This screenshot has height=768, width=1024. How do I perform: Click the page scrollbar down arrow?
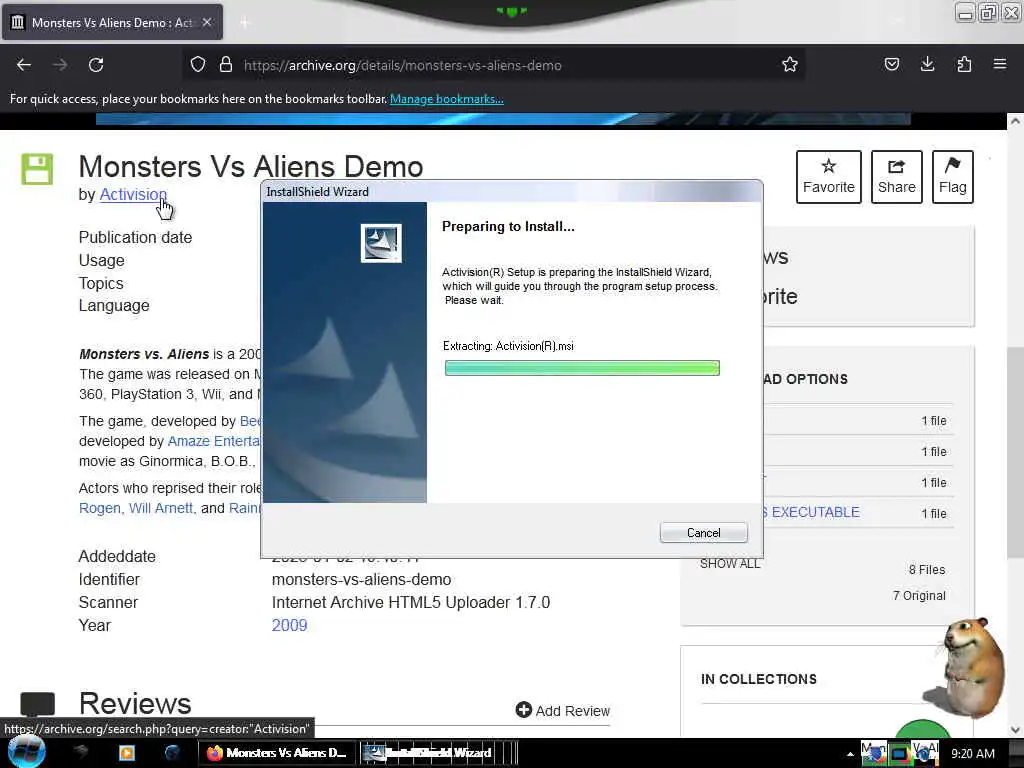(1015, 729)
